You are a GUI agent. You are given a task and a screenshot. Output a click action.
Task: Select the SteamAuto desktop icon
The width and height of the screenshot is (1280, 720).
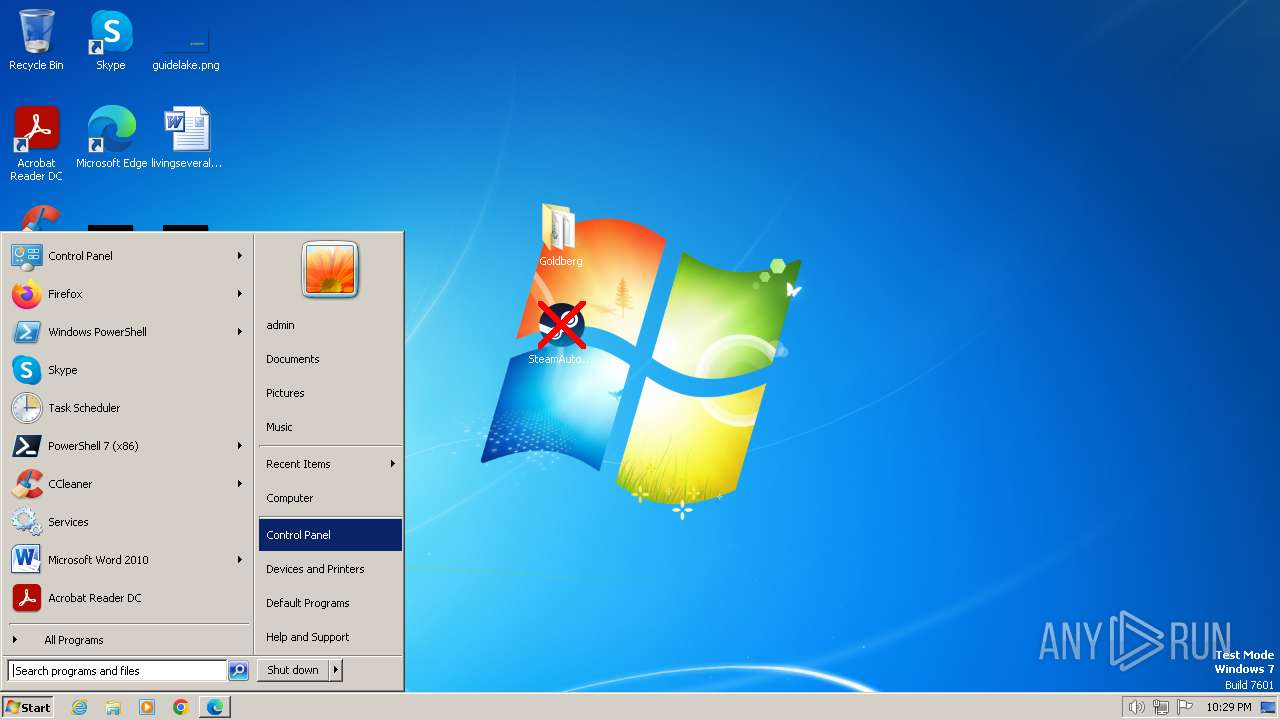[560, 334]
